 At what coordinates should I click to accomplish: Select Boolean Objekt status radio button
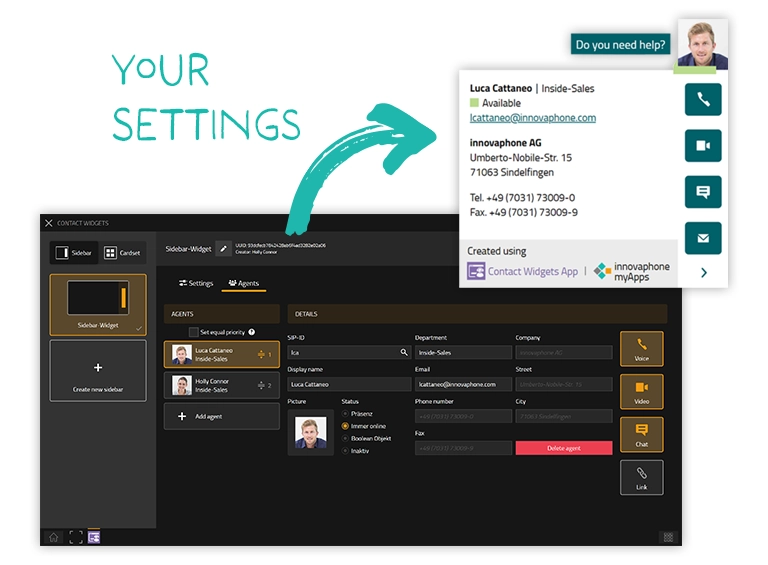pyautogui.click(x=345, y=438)
